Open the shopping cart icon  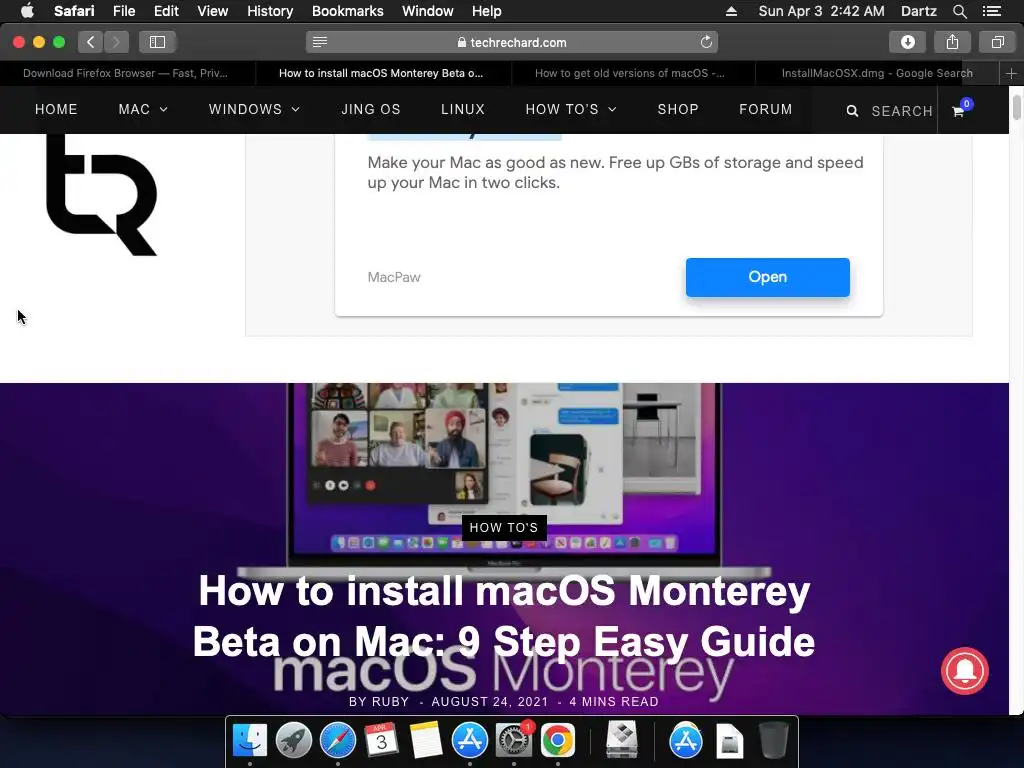959,110
